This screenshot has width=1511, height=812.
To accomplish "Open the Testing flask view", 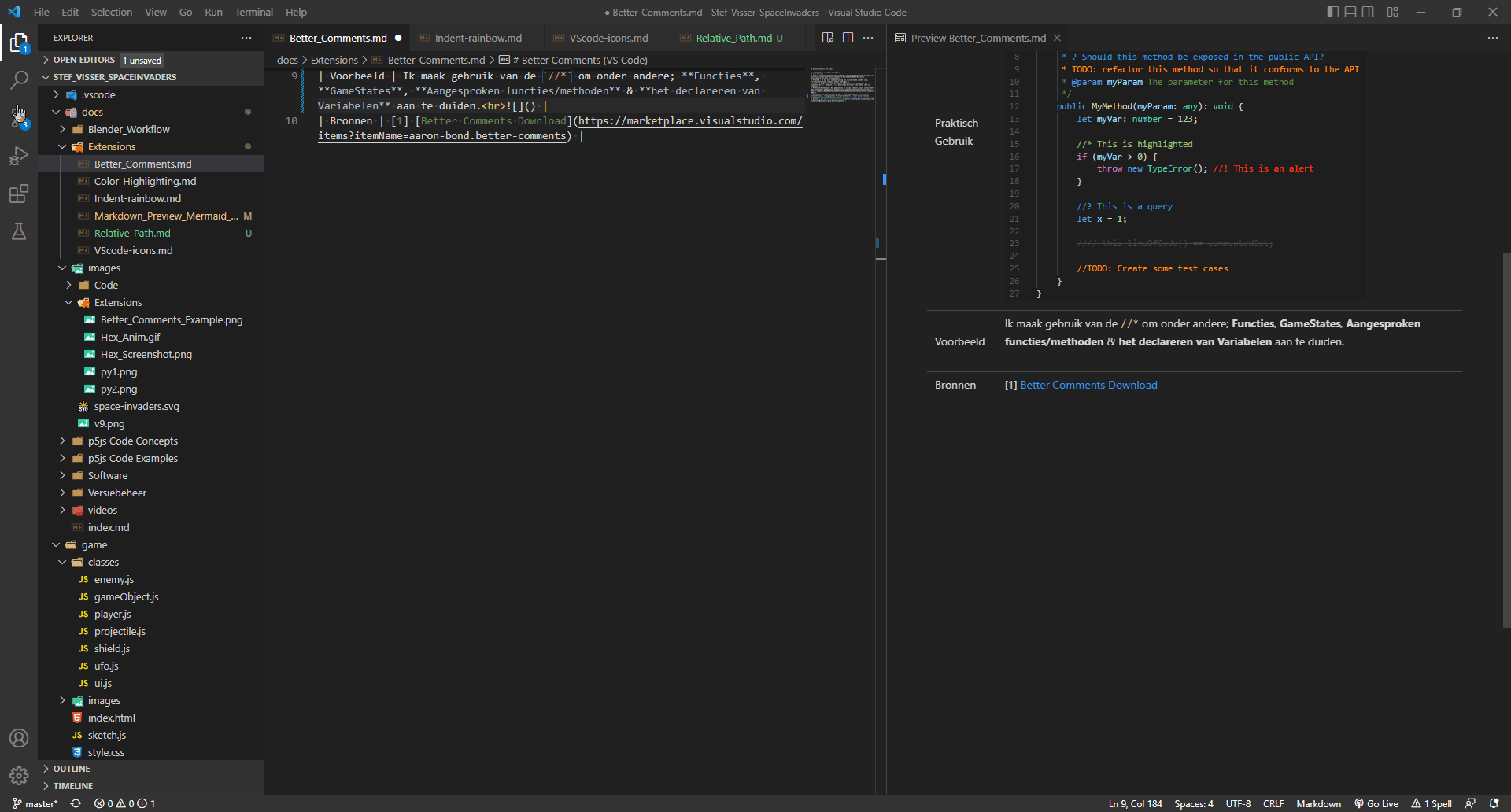I will click(19, 231).
